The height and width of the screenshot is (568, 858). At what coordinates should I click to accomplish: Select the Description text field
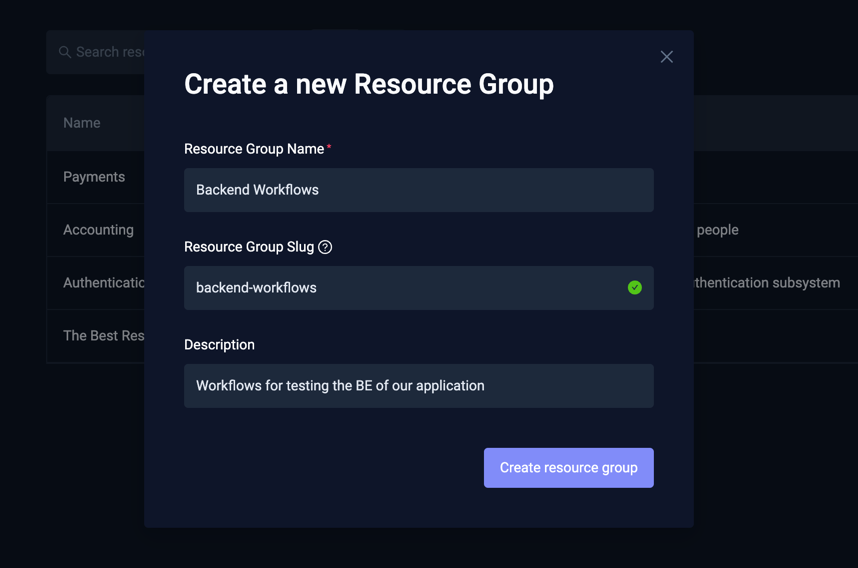tap(418, 386)
